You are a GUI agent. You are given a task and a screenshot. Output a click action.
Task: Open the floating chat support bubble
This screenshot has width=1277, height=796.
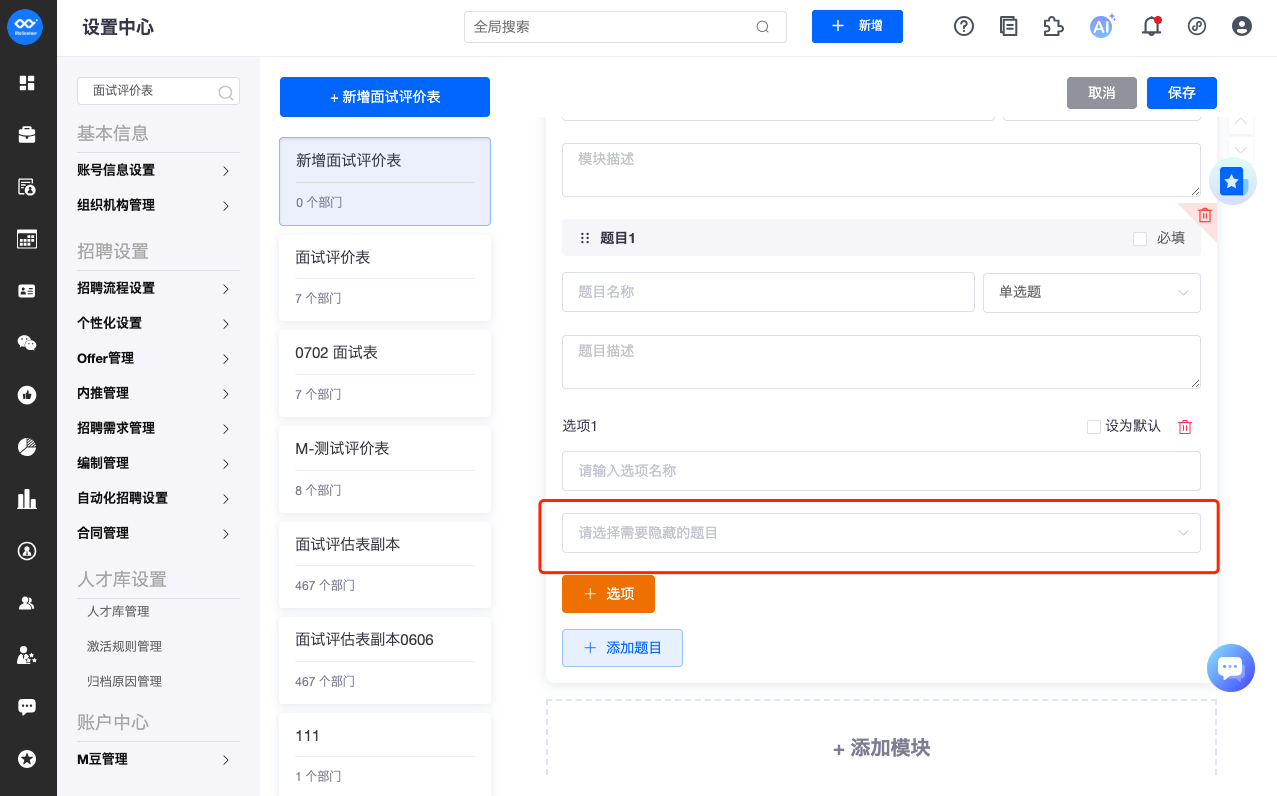click(1230, 668)
